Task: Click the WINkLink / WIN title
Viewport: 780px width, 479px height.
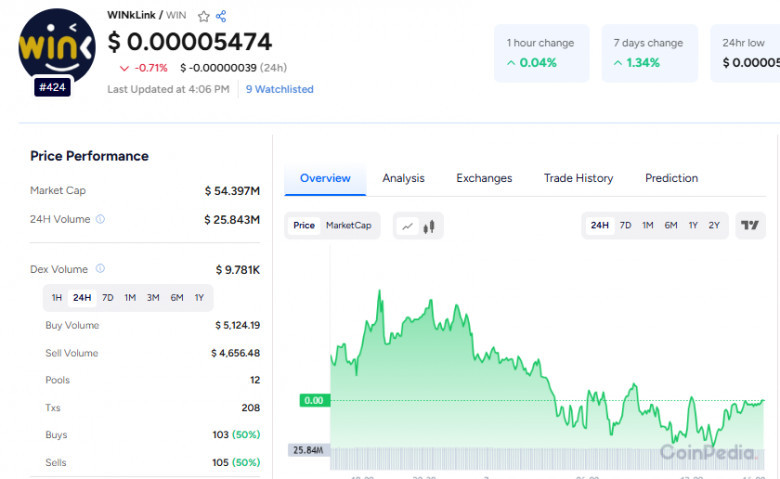Action: point(147,15)
